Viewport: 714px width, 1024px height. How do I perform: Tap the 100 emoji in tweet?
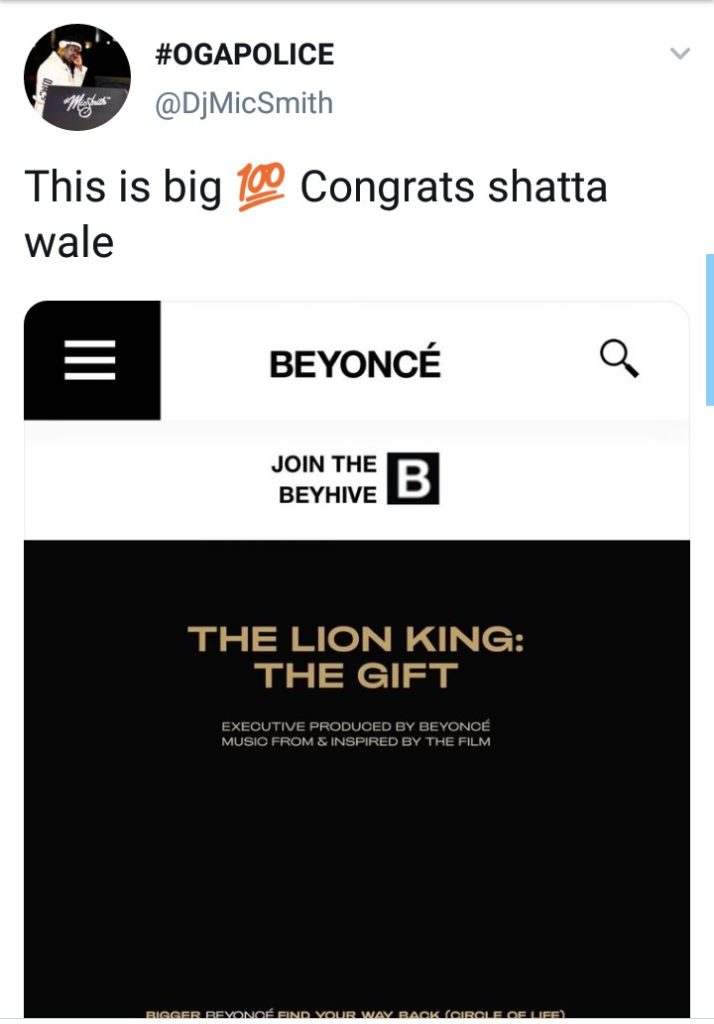260,187
